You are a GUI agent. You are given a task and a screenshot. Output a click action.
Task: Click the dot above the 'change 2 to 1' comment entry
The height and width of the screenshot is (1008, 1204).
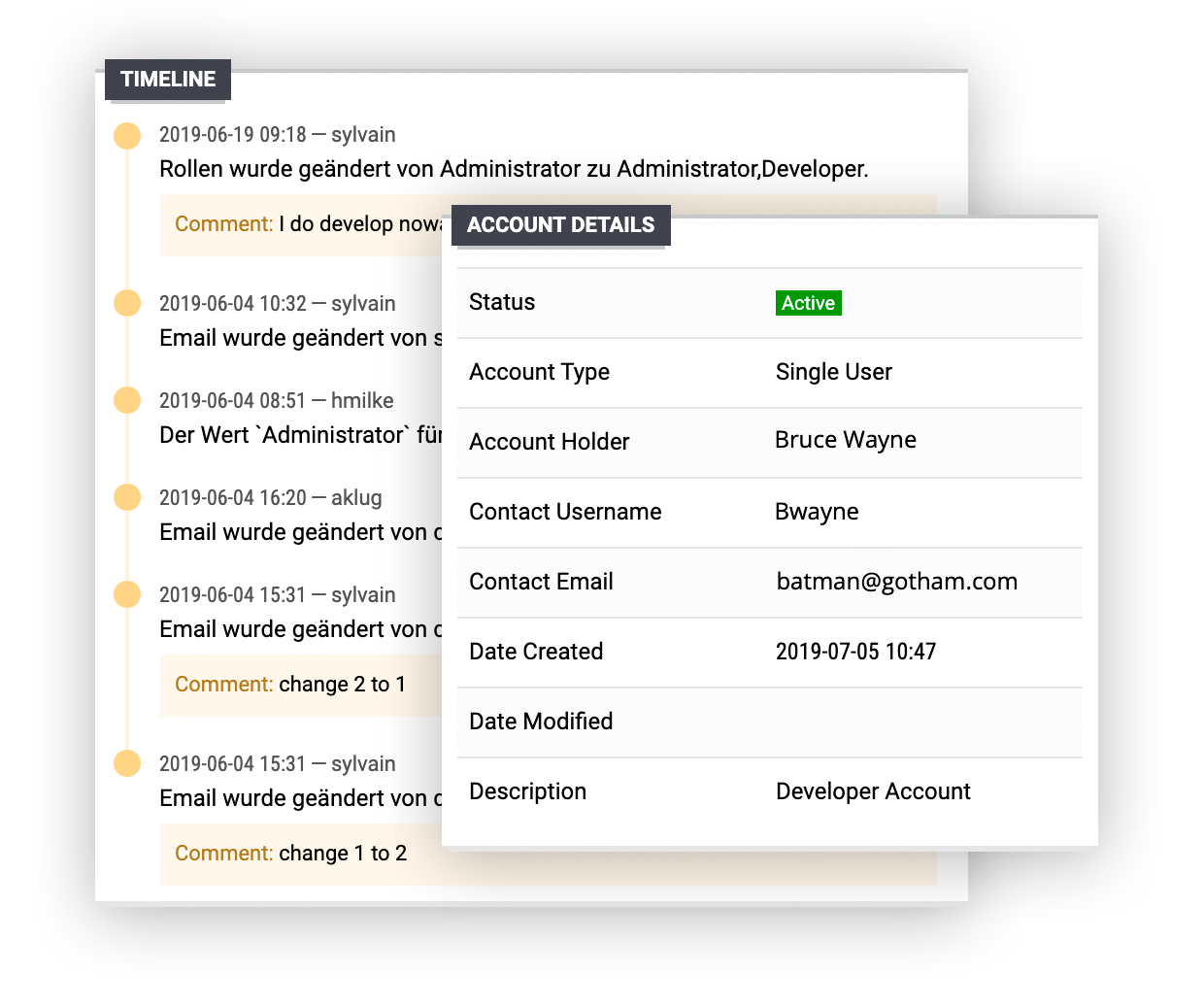127,594
